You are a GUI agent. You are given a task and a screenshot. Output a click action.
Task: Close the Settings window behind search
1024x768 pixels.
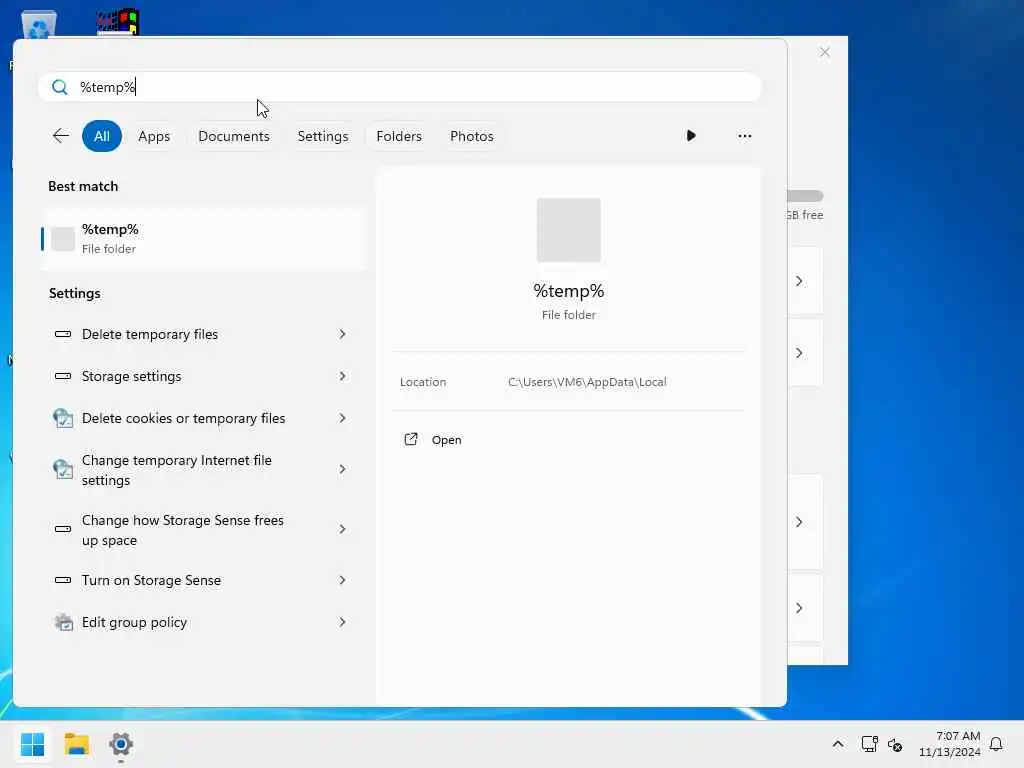(825, 52)
